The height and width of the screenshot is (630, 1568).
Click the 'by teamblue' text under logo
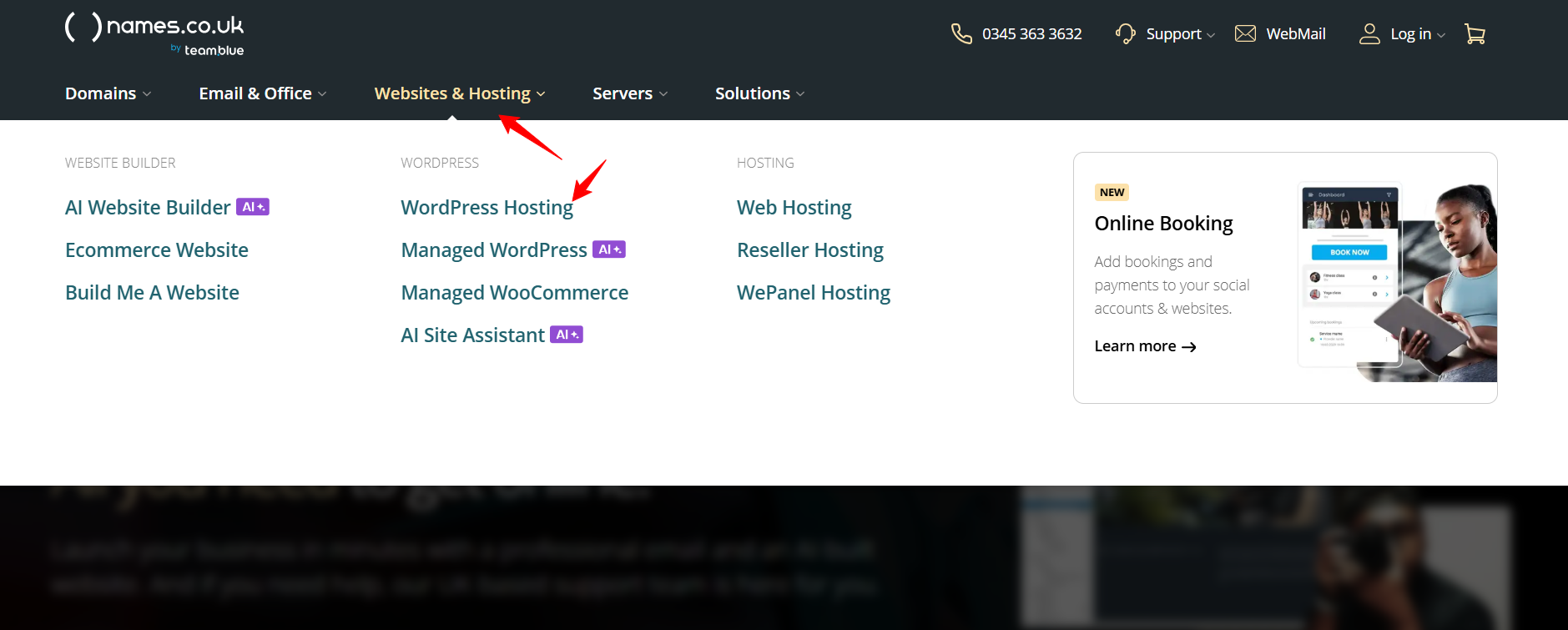pyautogui.click(x=207, y=50)
